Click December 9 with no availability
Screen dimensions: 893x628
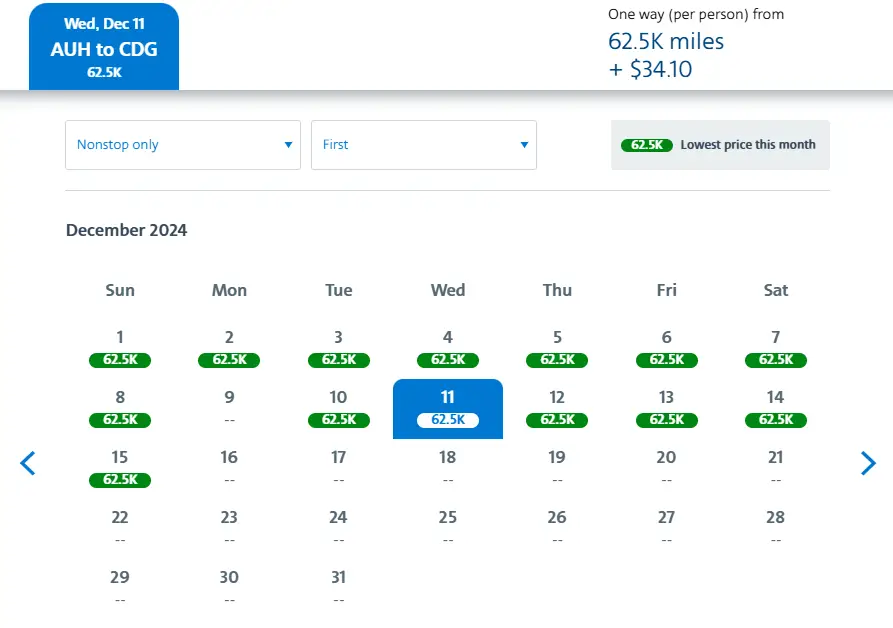(x=229, y=408)
